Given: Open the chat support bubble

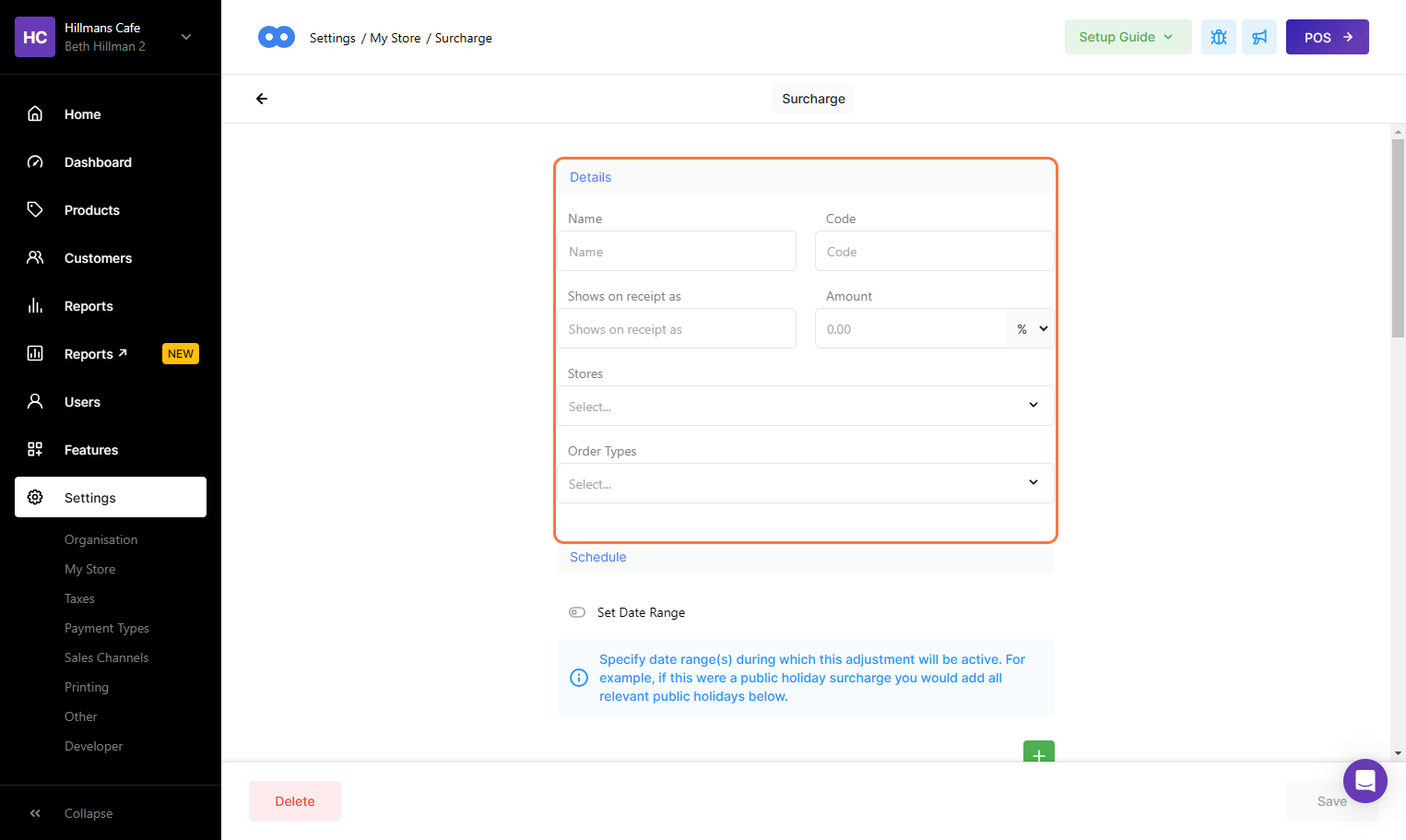Looking at the screenshot, I should click(1365, 781).
